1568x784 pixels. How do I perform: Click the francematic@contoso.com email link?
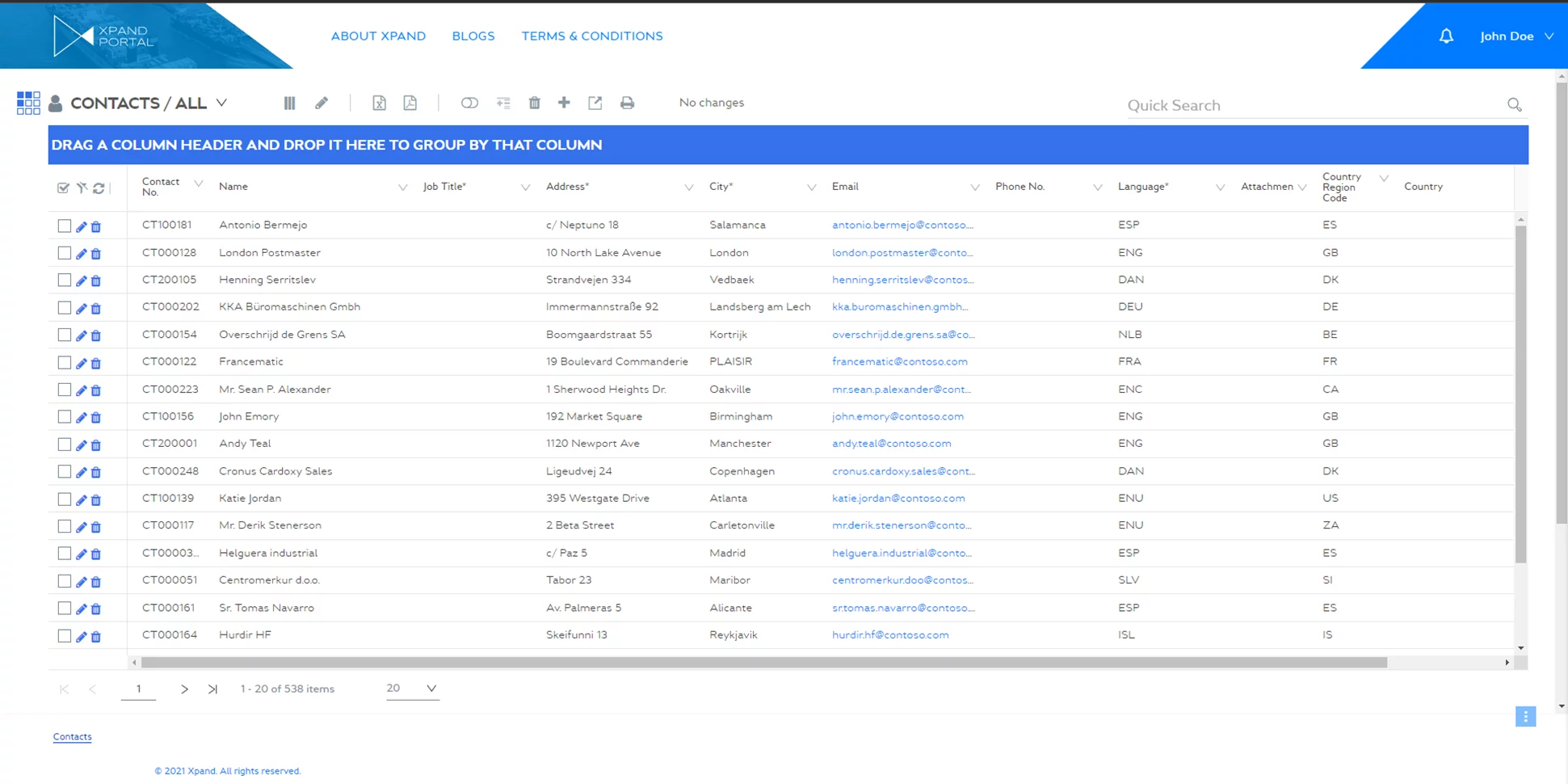tap(899, 362)
